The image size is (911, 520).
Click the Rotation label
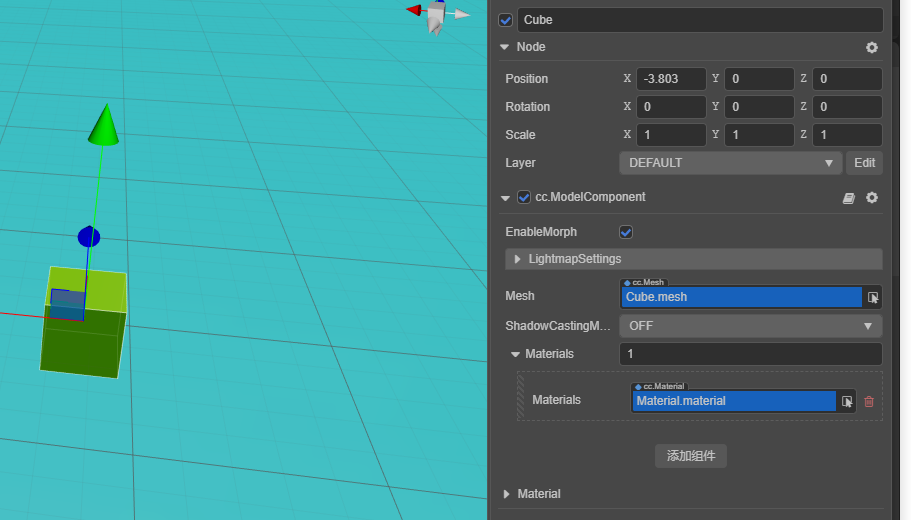(528, 107)
